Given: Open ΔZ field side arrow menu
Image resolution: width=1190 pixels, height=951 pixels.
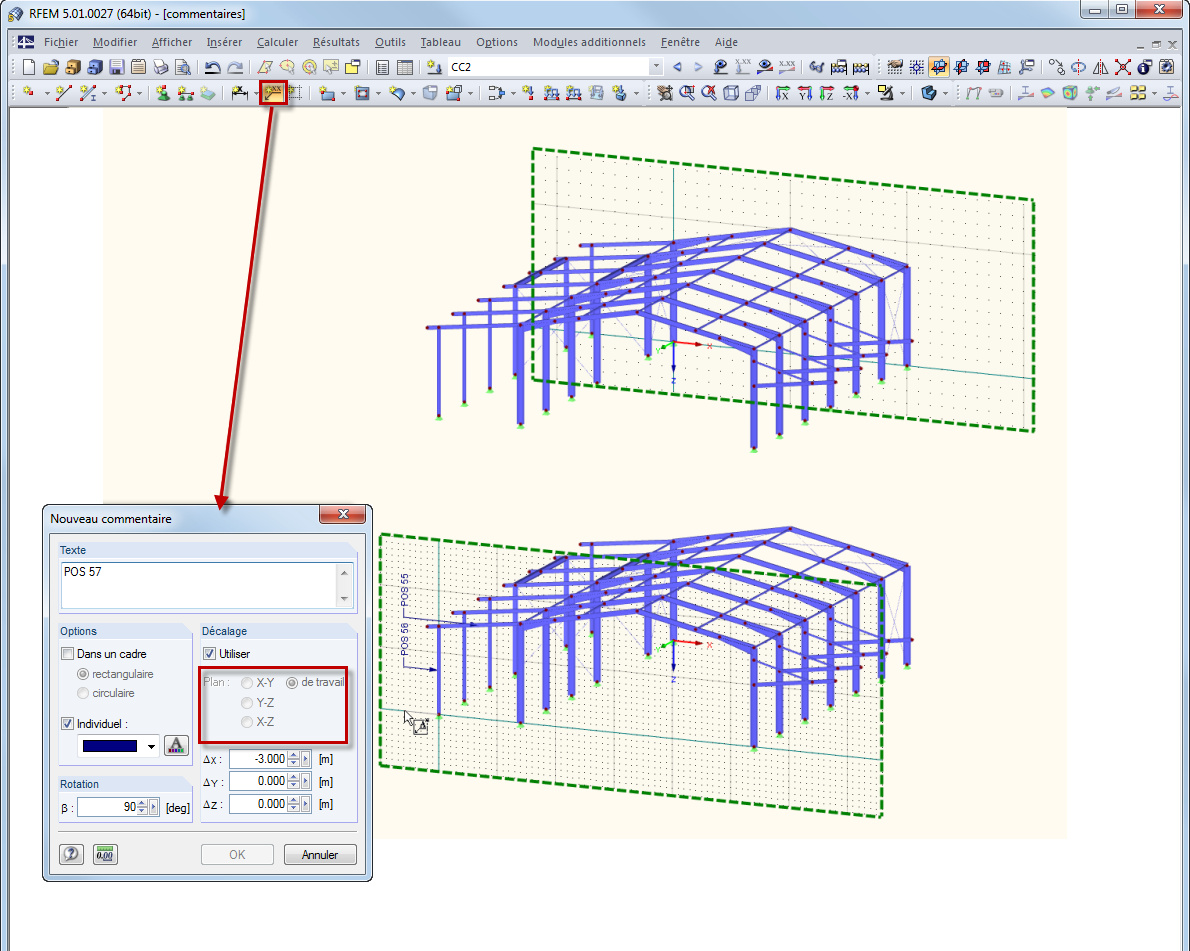Looking at the screenshot, I should [x=306, y=805].
